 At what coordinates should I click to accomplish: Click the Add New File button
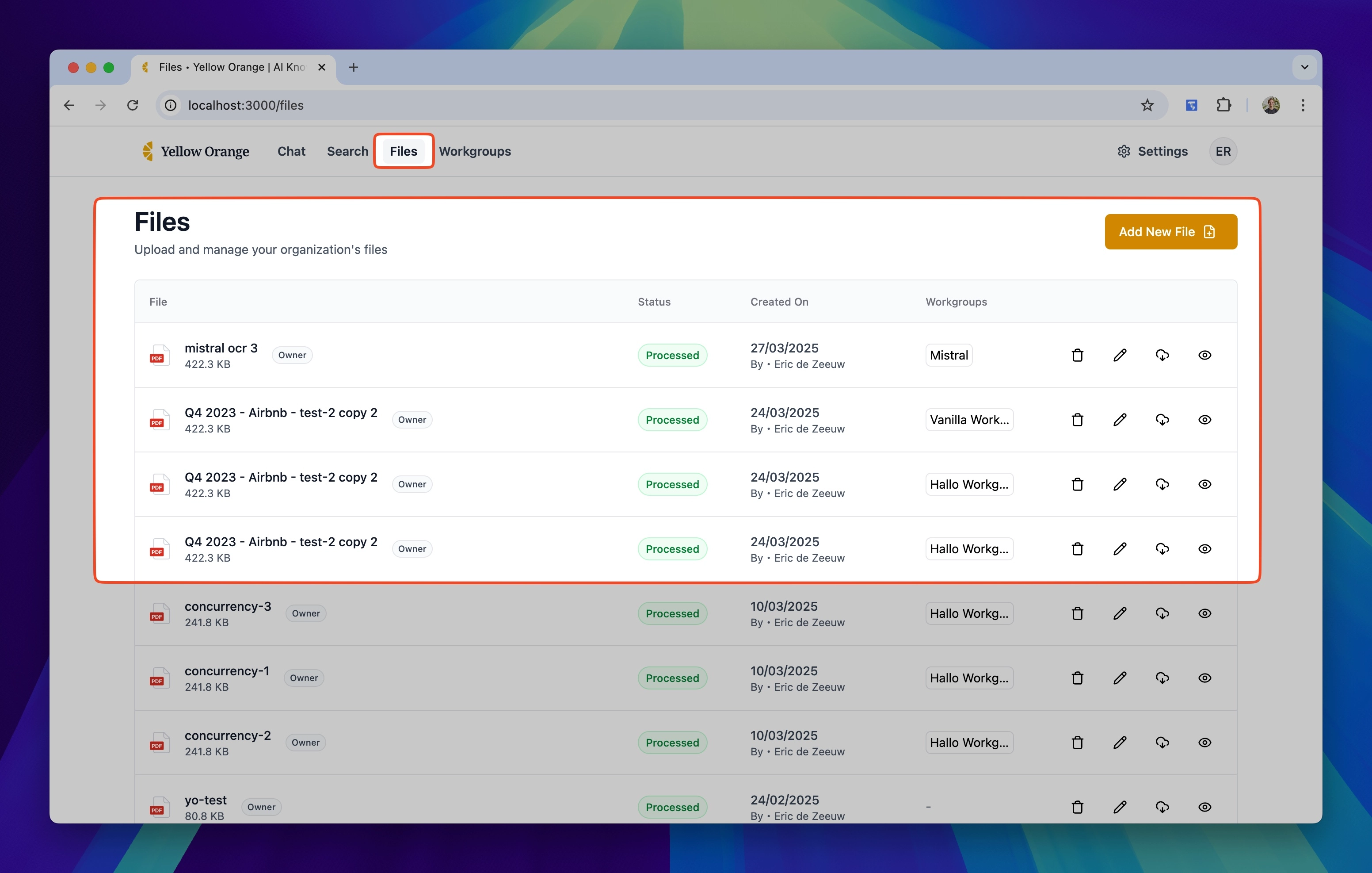click(1170, 231)
